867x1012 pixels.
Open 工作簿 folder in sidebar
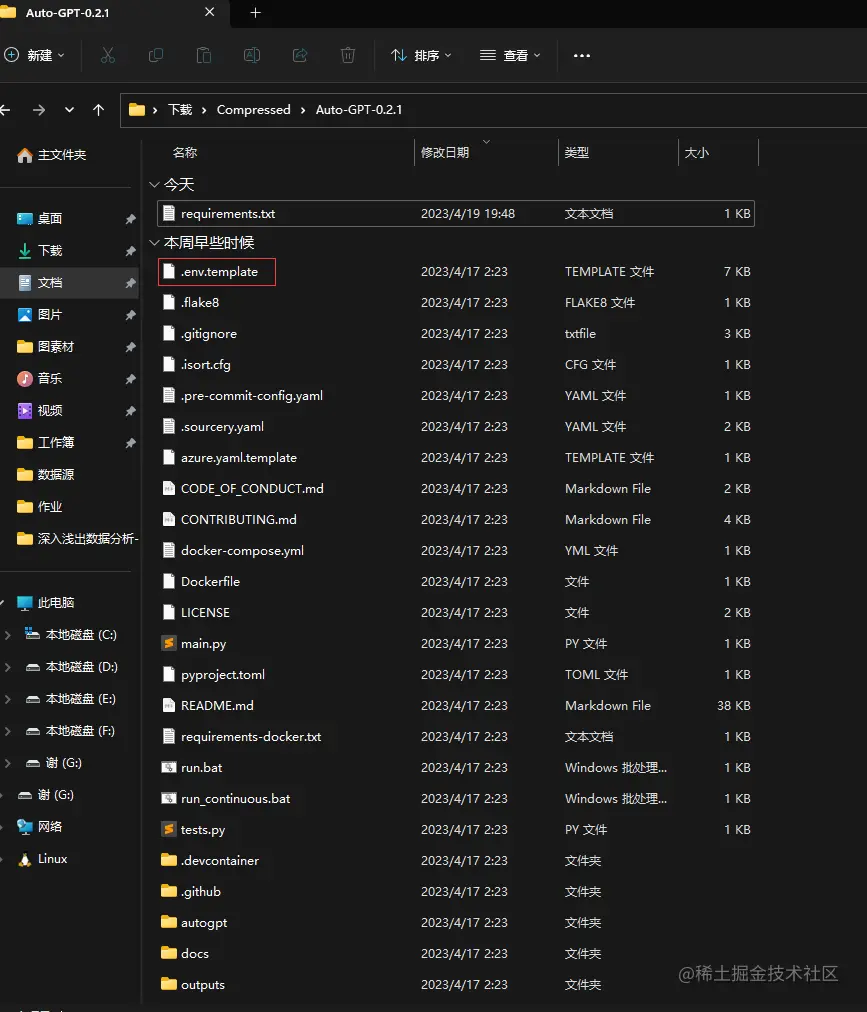(45, 443)
